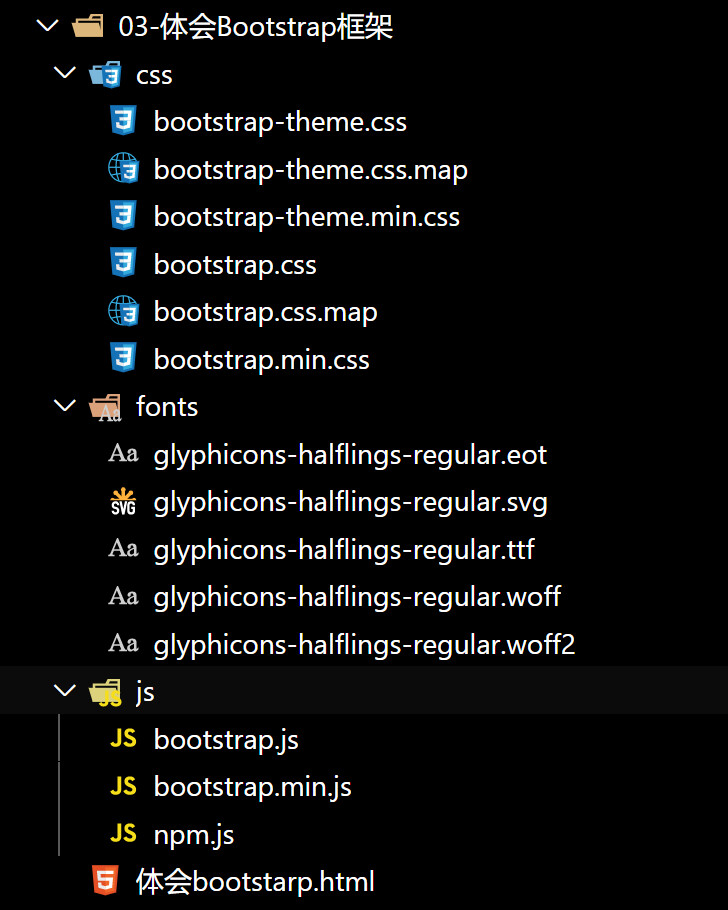This screenshot has width=728, height=910.
Task: Click font icon of glyphicons-halflings-regular.woff2
Action: click(123, 644)
